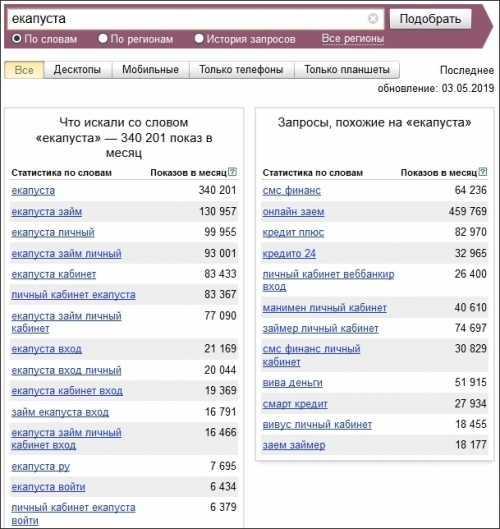
Task: Open the Все регионы region selector
Action: (x=353, y=38)
